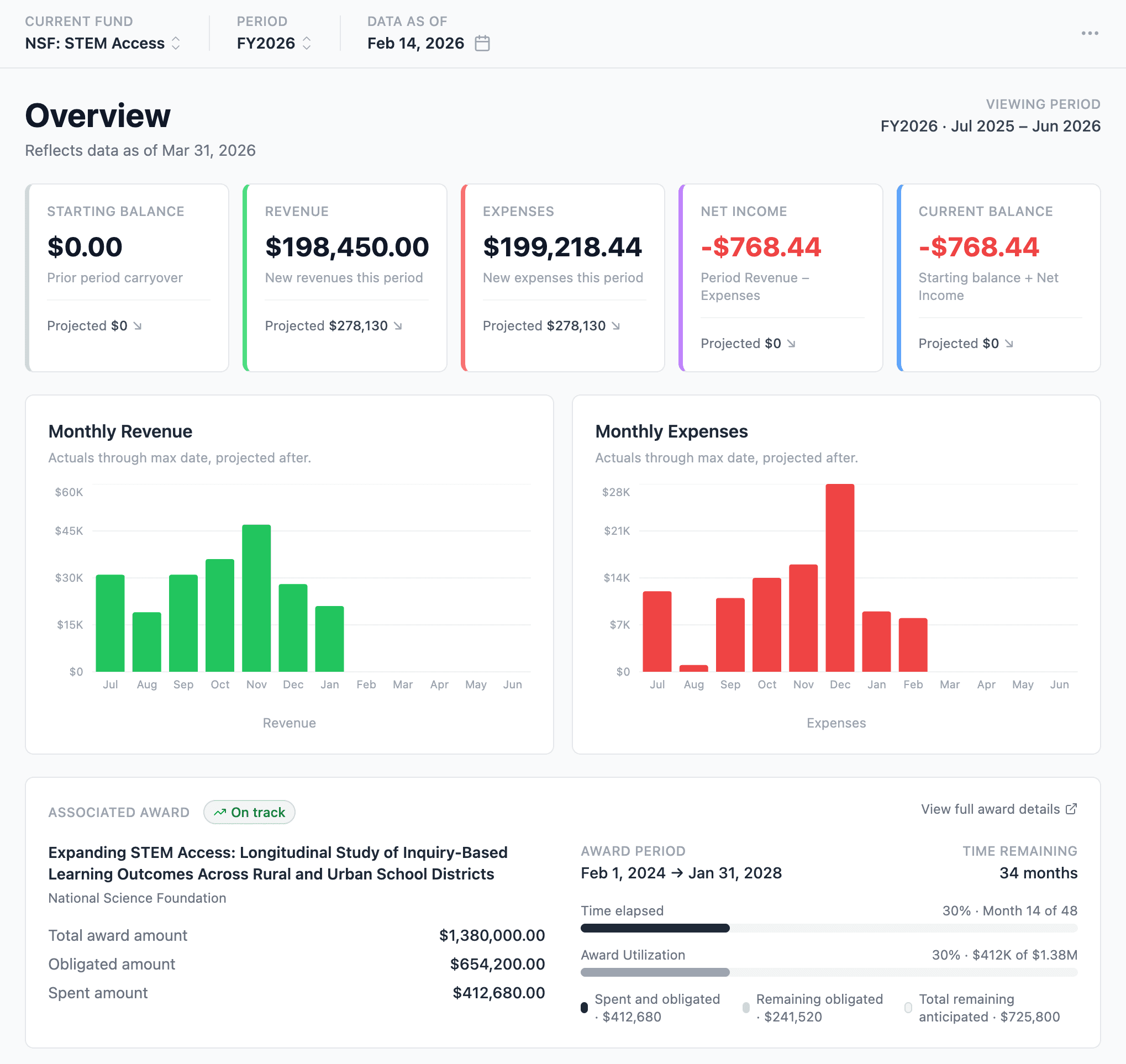Click the projected trend arrow on Expenses card

tap(618, 326)
